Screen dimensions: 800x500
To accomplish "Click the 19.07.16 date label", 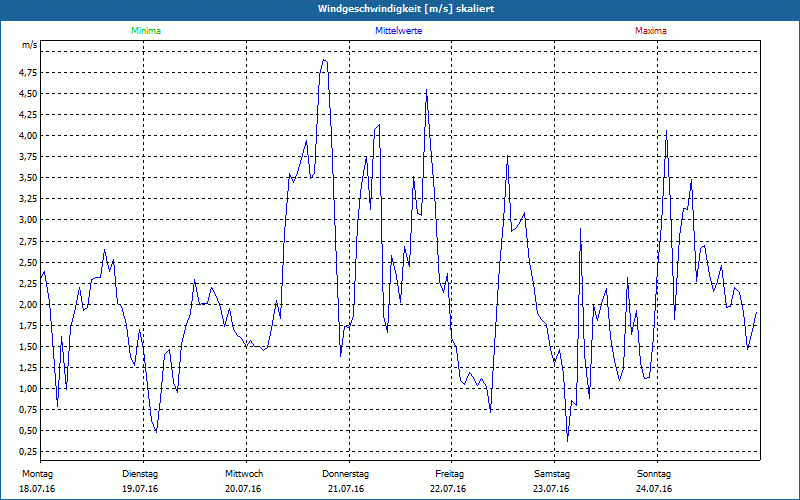I will (x=140, y=489).
